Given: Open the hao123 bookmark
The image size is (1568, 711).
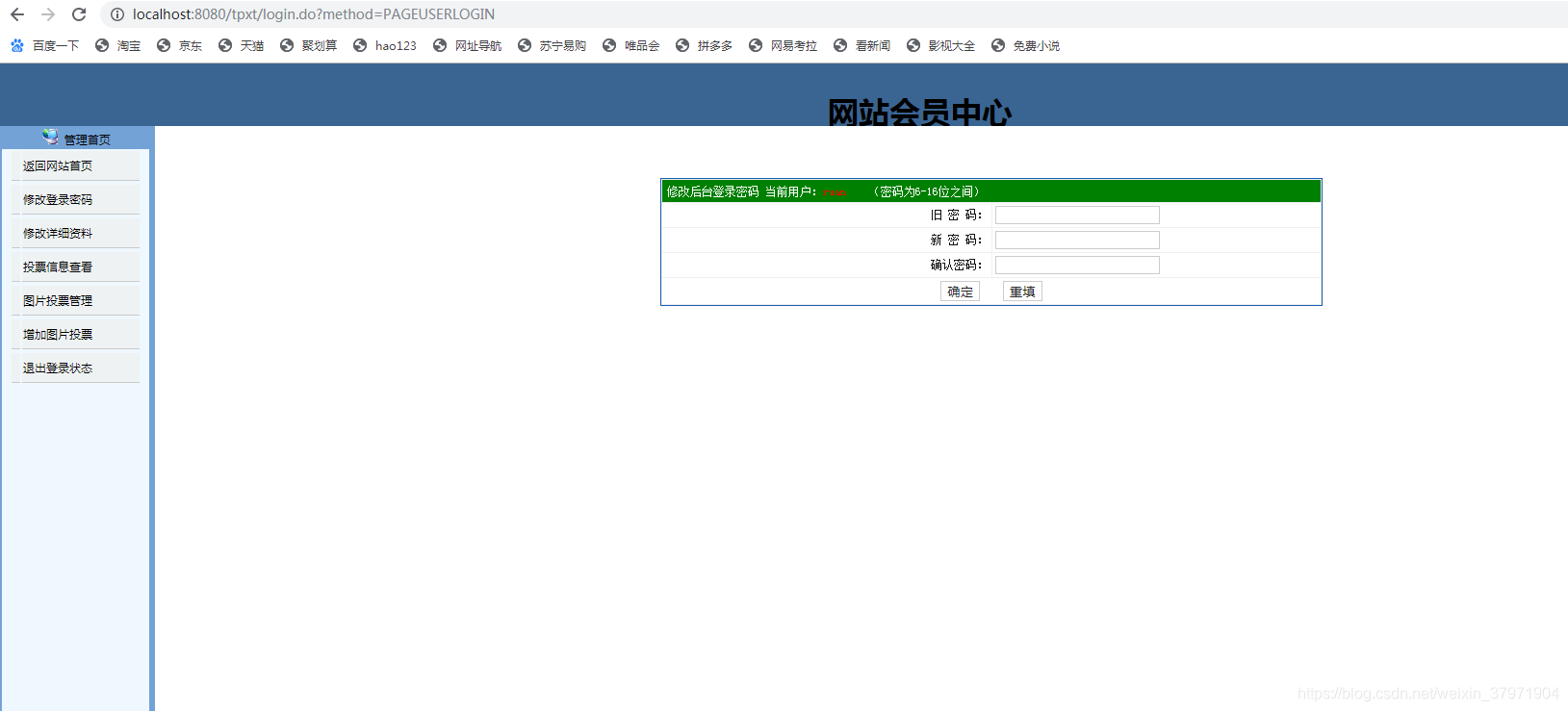Looking at the screenshot, I should coord(385,45).
